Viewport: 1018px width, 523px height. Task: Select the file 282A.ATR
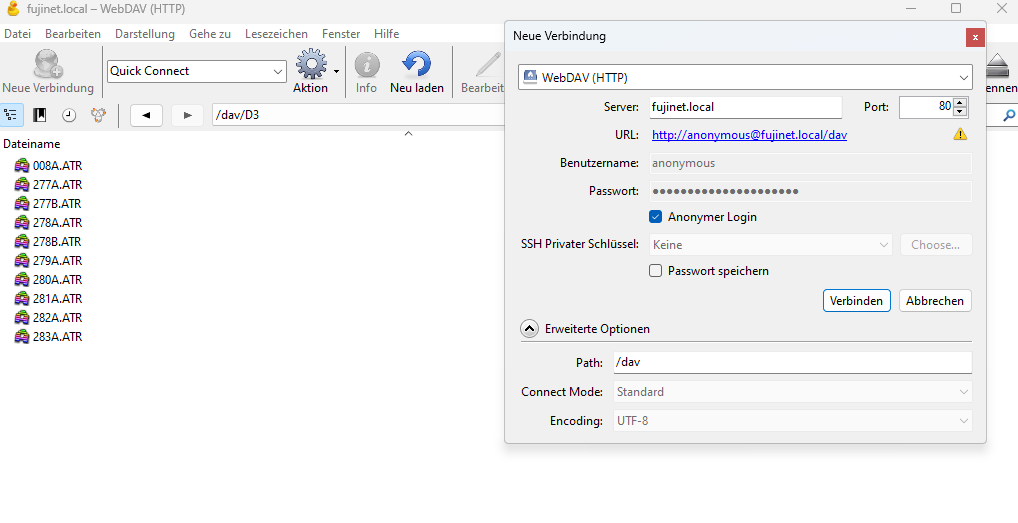[57, 317]
